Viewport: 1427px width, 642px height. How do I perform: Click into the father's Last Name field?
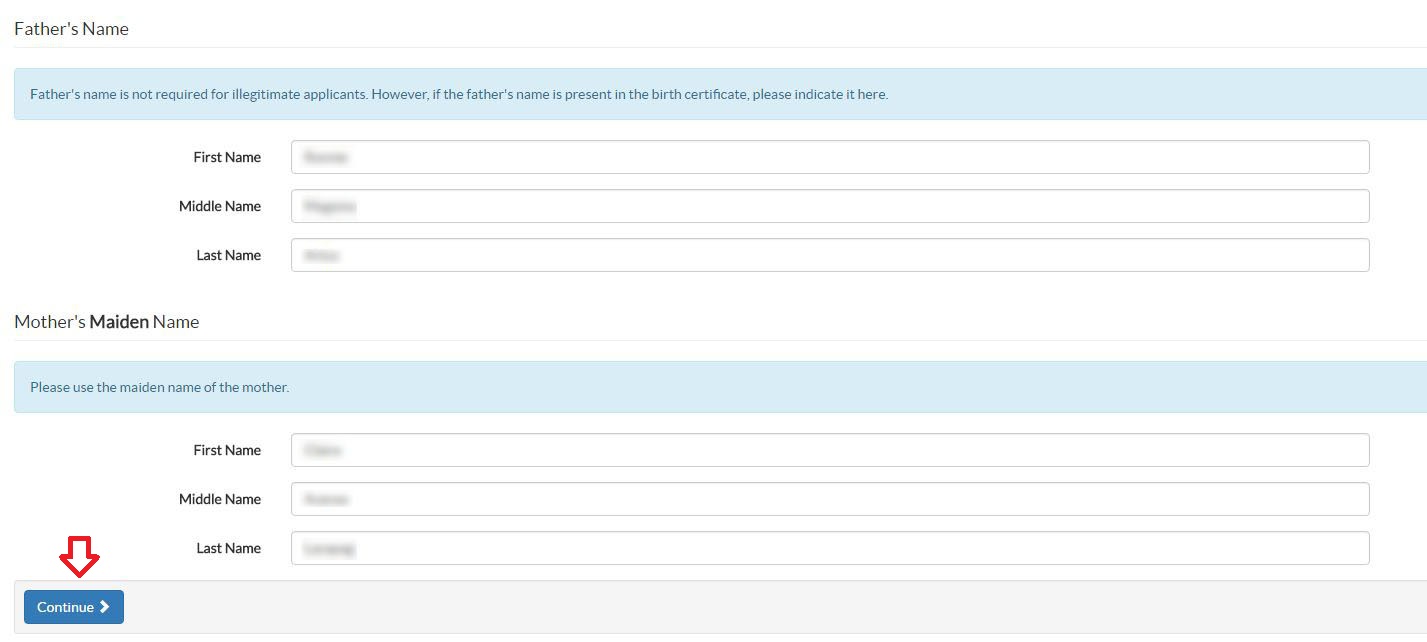click(x=829, y=255)
